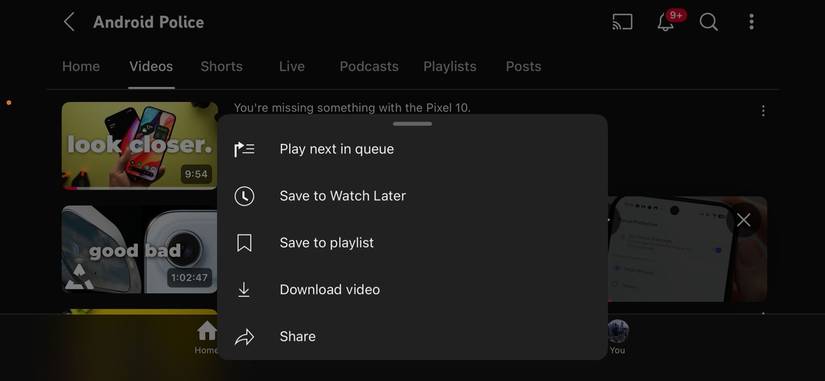The image size is (825, 381).
Task: Open the Podcasts tab
Action: [369, 66]
